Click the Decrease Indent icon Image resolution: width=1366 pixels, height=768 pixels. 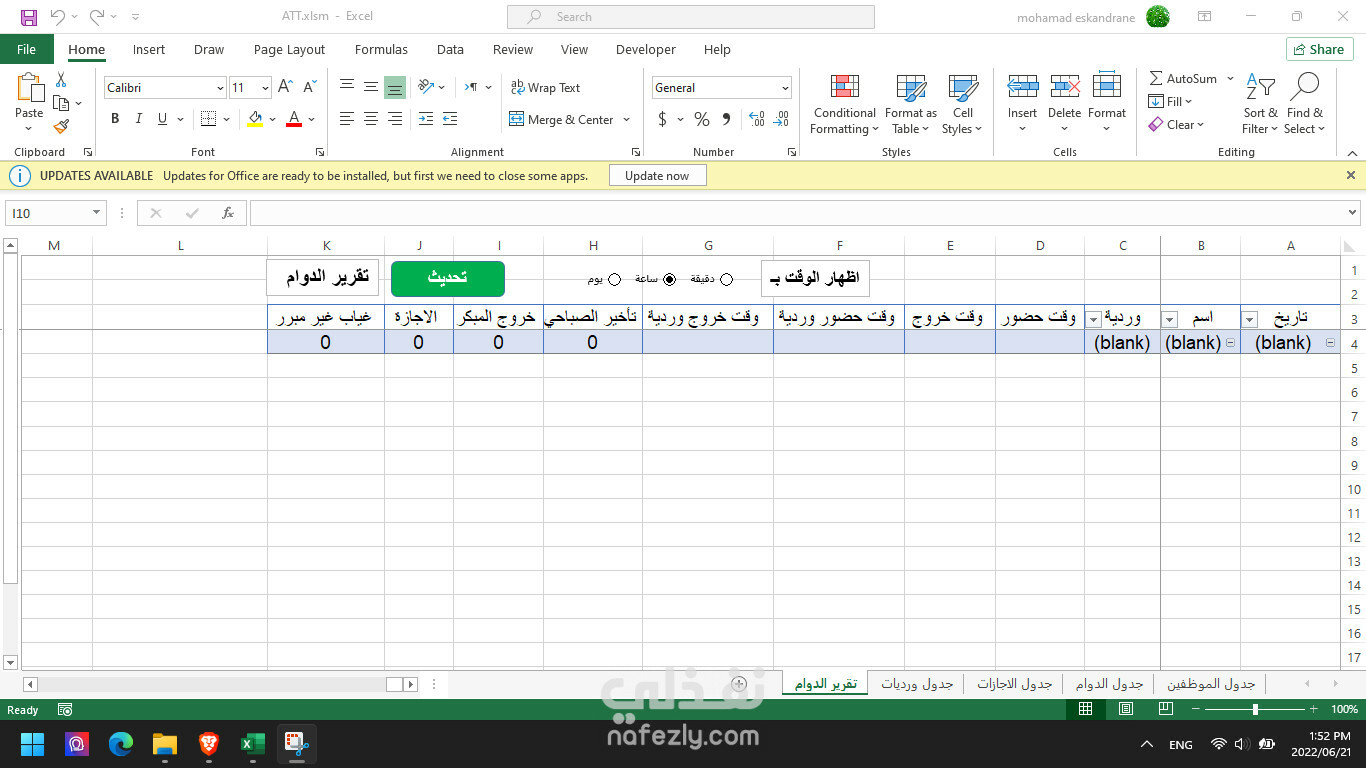[x=426, y=119]
